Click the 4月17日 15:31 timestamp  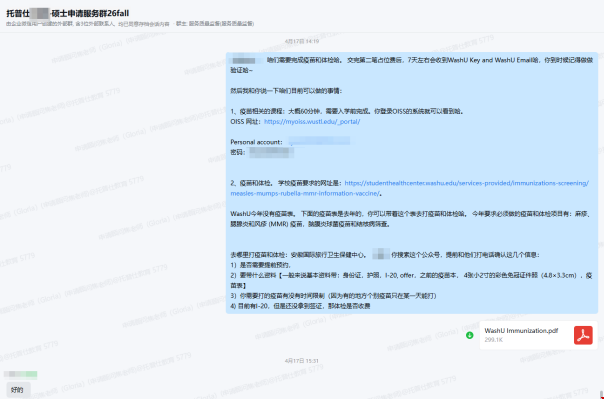tap(302, 361)
